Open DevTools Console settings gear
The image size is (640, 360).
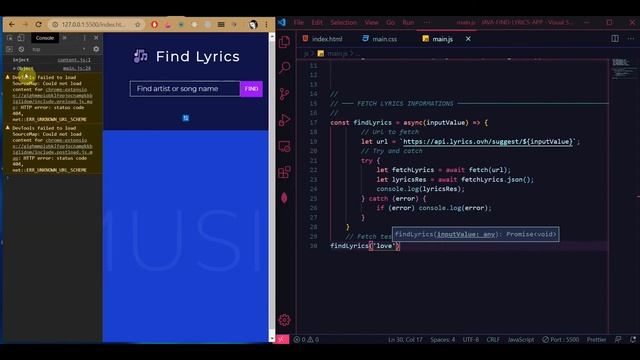(96, 49)
